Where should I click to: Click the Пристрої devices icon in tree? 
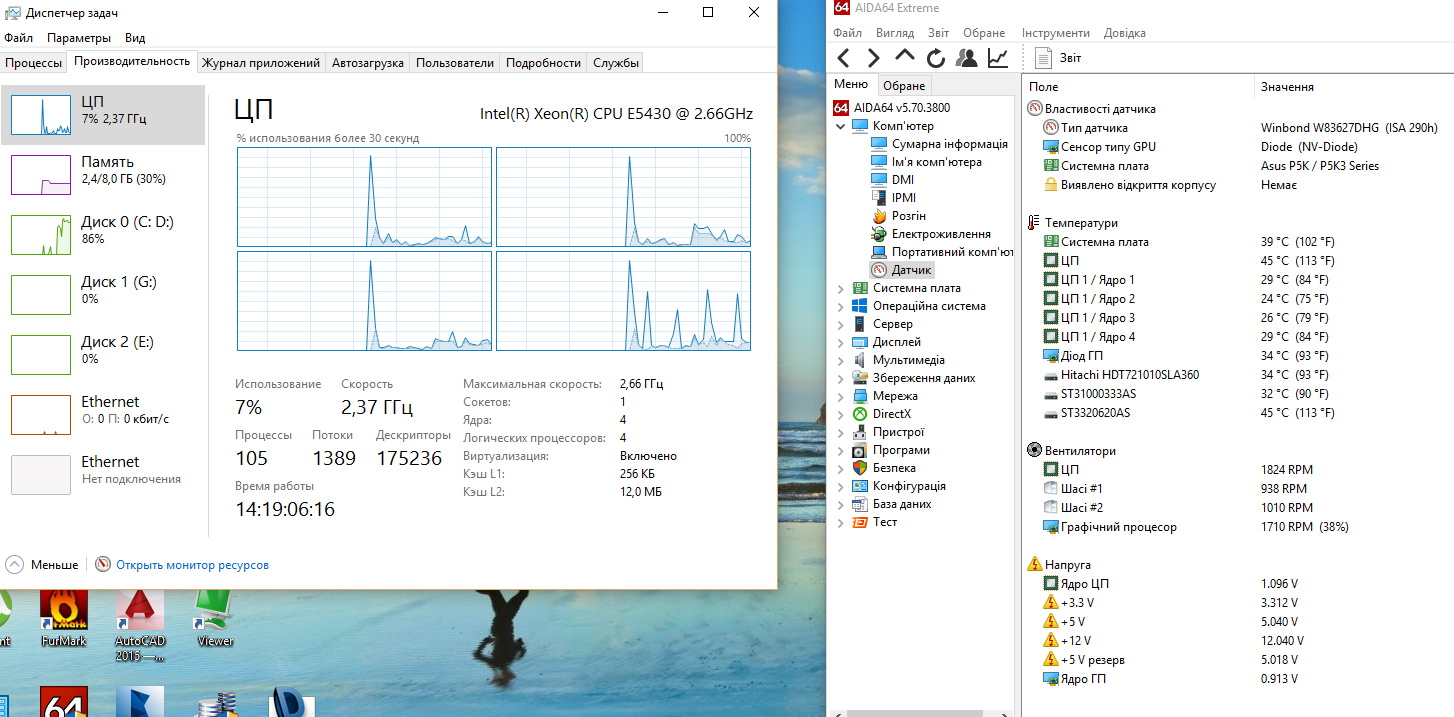[x=860, y=432]
